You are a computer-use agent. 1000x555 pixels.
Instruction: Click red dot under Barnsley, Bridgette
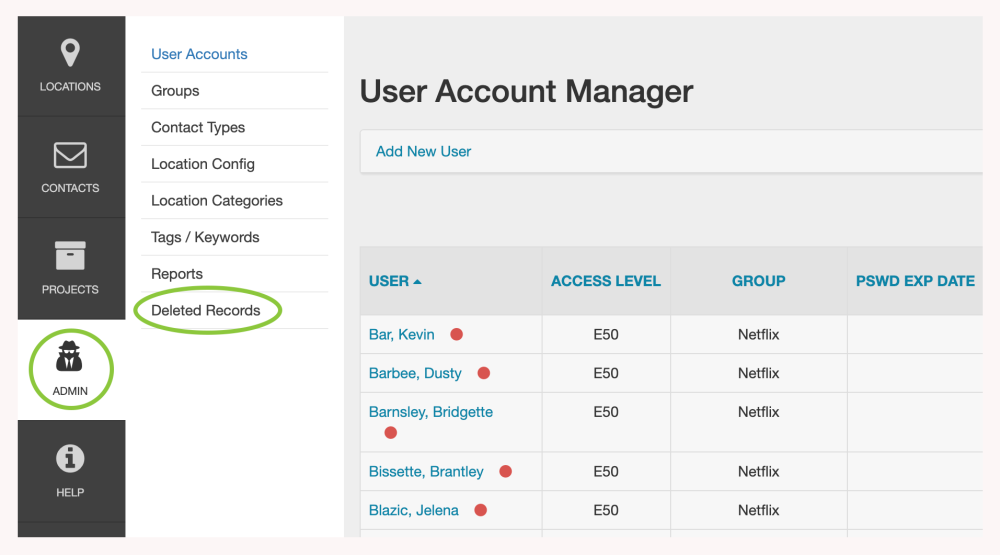pyautogui.click(x=391, y=433)
